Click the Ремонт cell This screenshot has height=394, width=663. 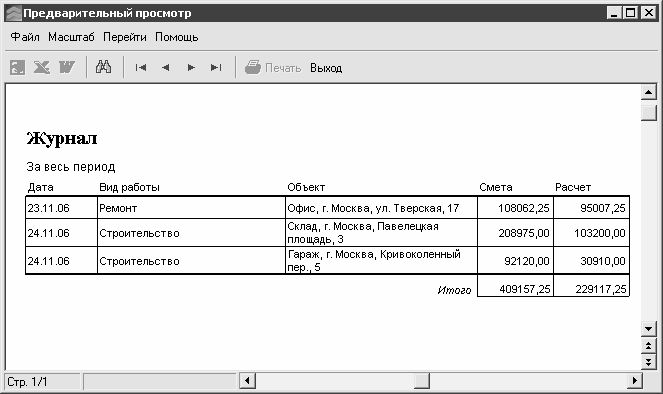click(191, 208)
